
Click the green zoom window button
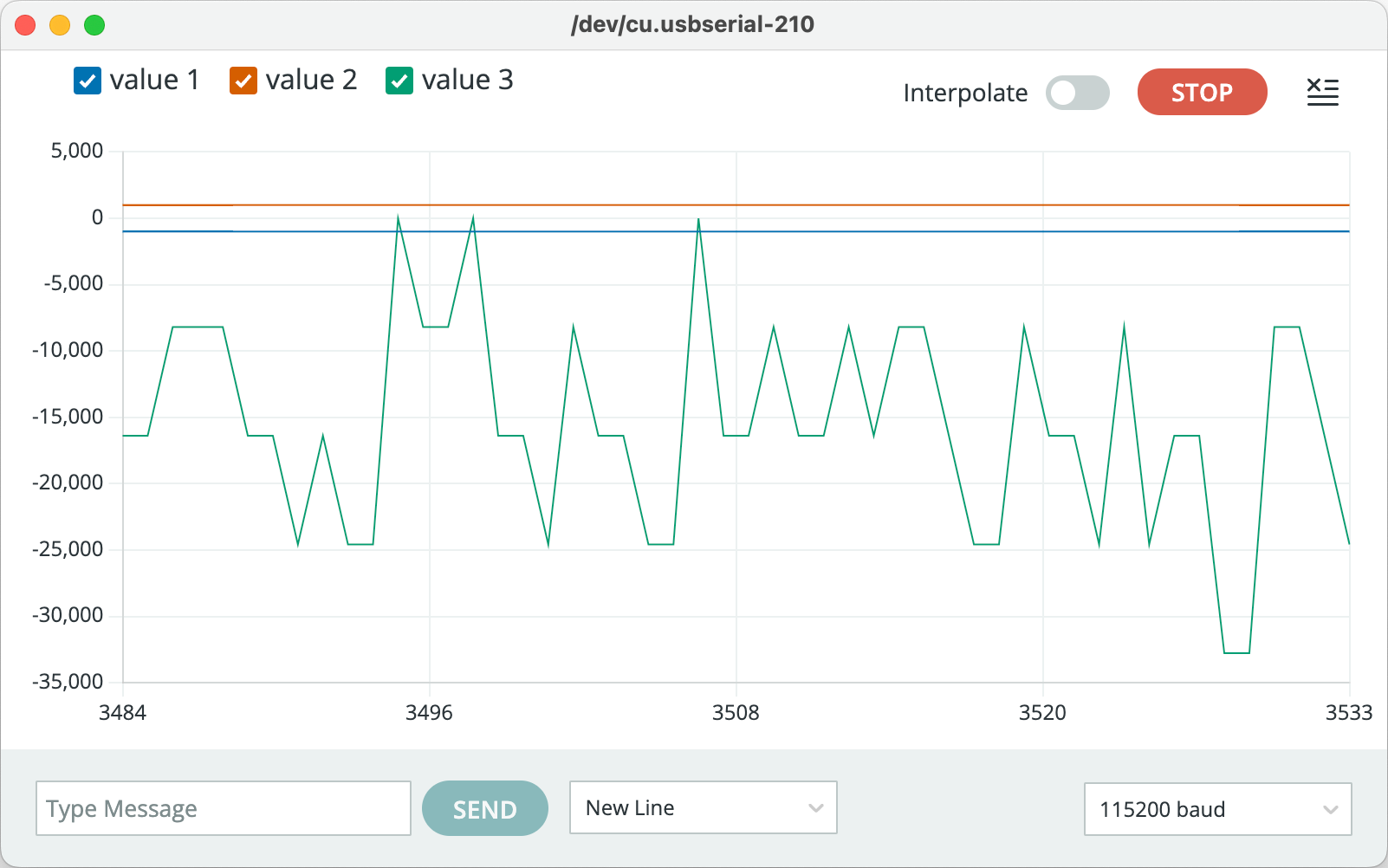click(94, 25)
